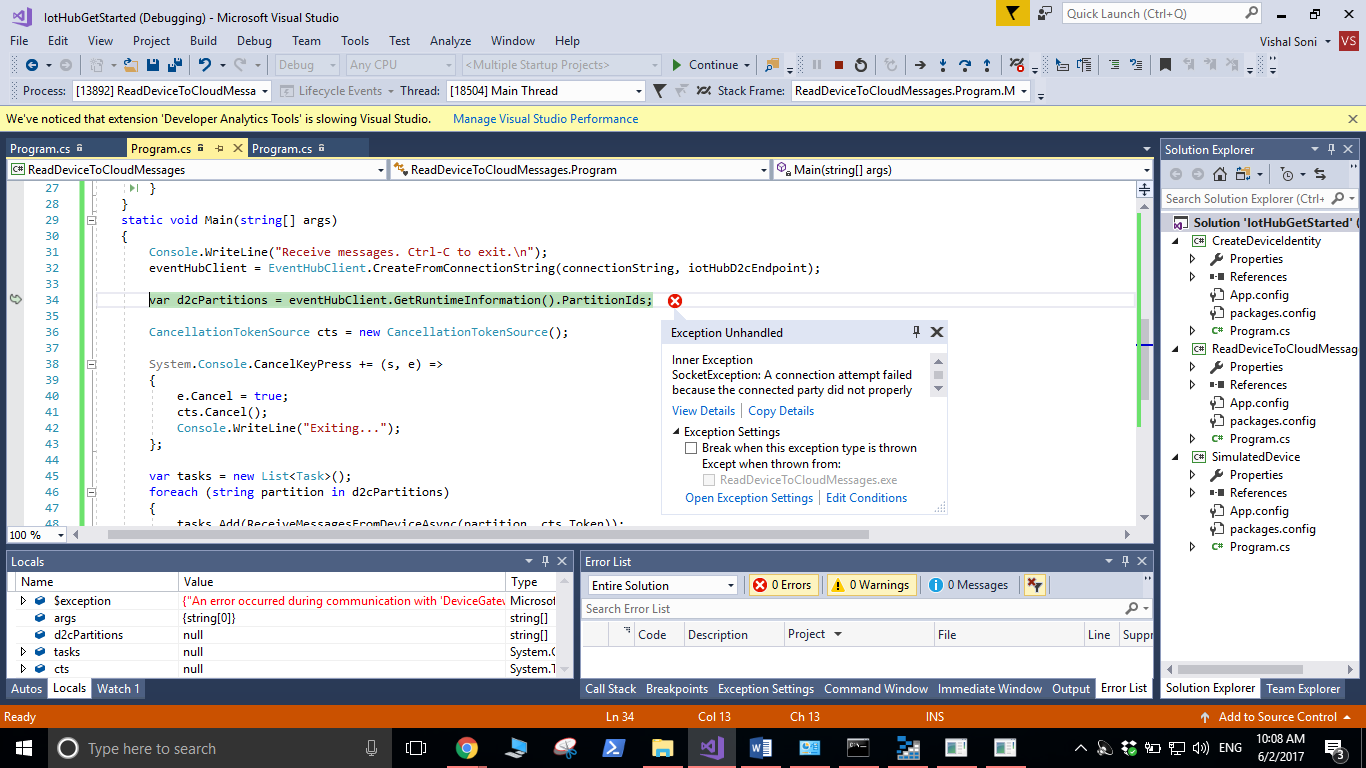Open the Debug menu
Screen dimensions: 1366x768
(254, 41)
